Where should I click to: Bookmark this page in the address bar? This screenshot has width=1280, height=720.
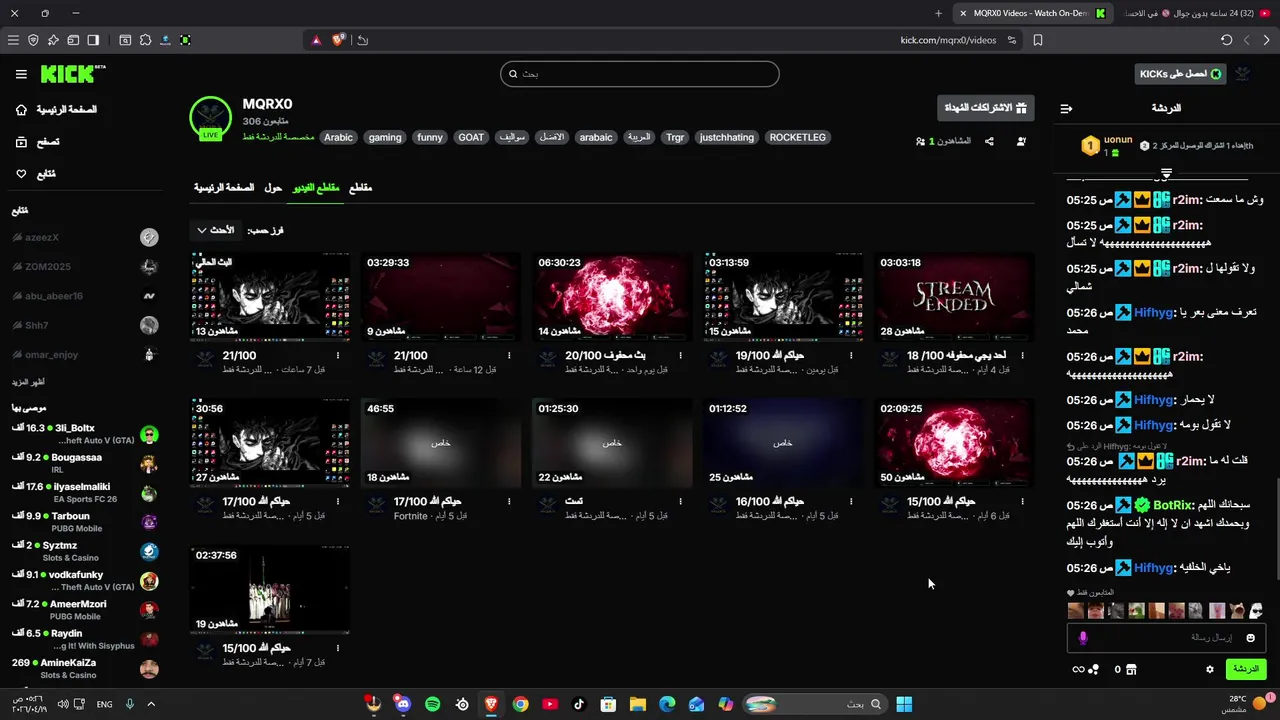(x=1038, y=40)
